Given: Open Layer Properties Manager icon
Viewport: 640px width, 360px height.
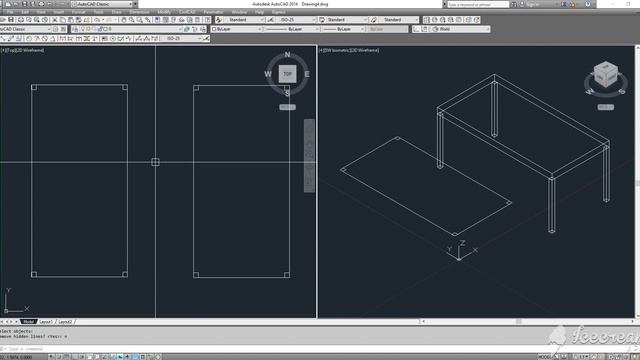Looking at the screenshot, I should tap(75, 29).
